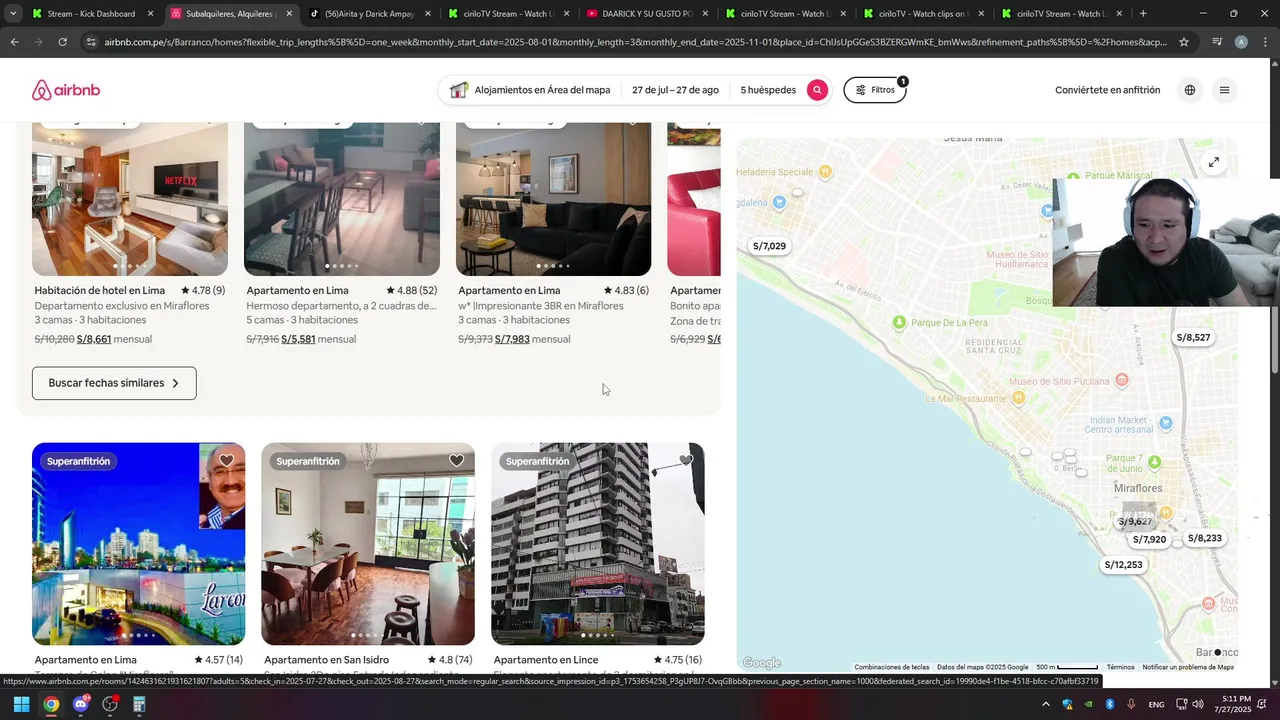Open the Apartamento en San Isidro photo
The width and height of the screenshot is (1280, 720).
coord(368,544)
